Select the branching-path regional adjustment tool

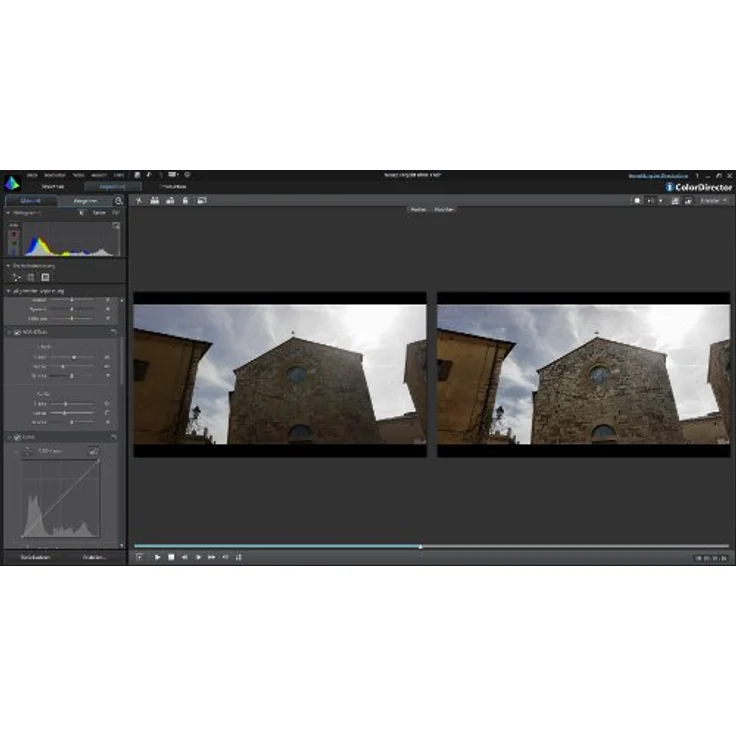(x=16, y=277)
